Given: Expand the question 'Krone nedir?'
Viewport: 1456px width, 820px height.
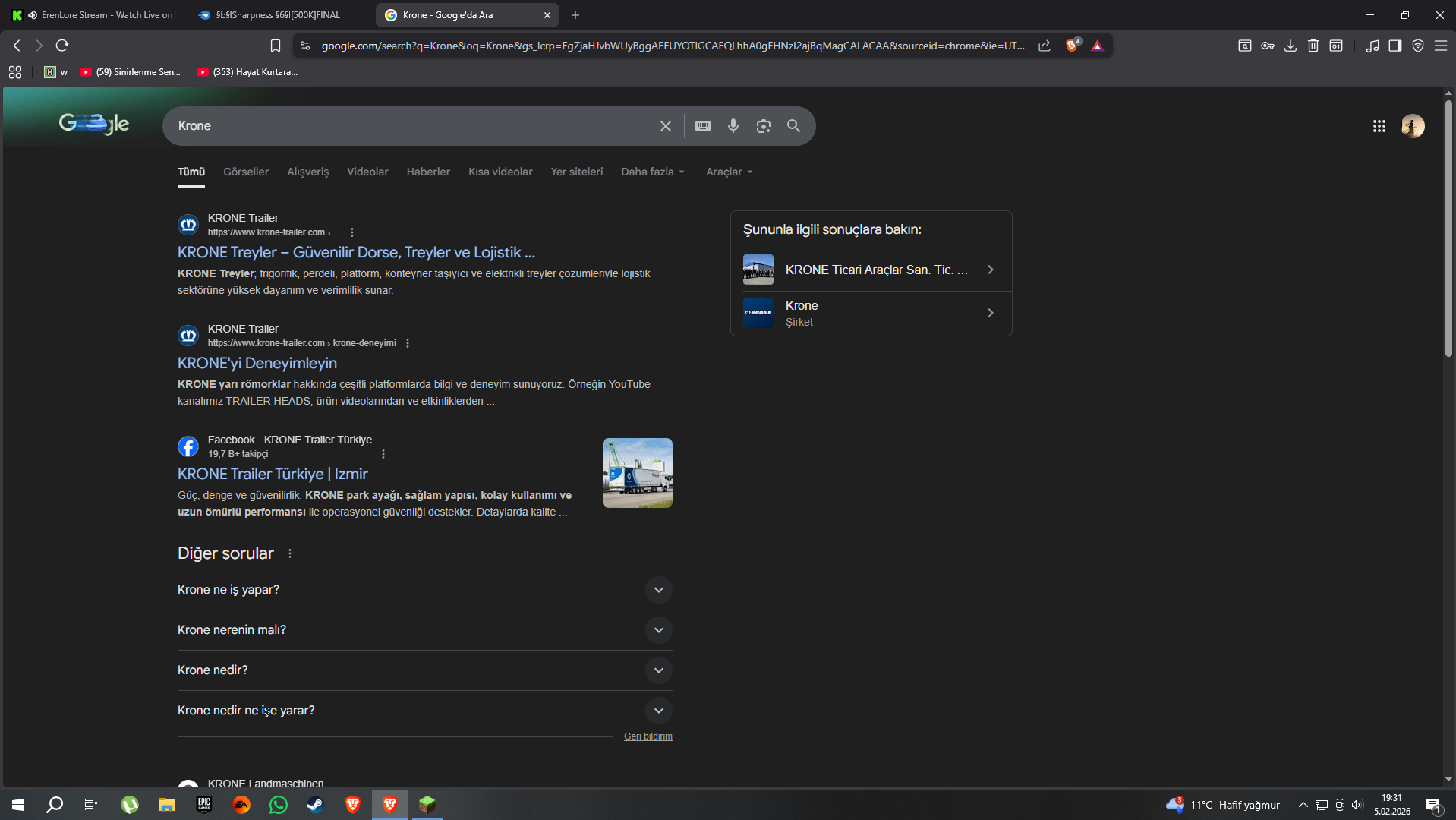Looking at the screenshot, I should (425, 670).
